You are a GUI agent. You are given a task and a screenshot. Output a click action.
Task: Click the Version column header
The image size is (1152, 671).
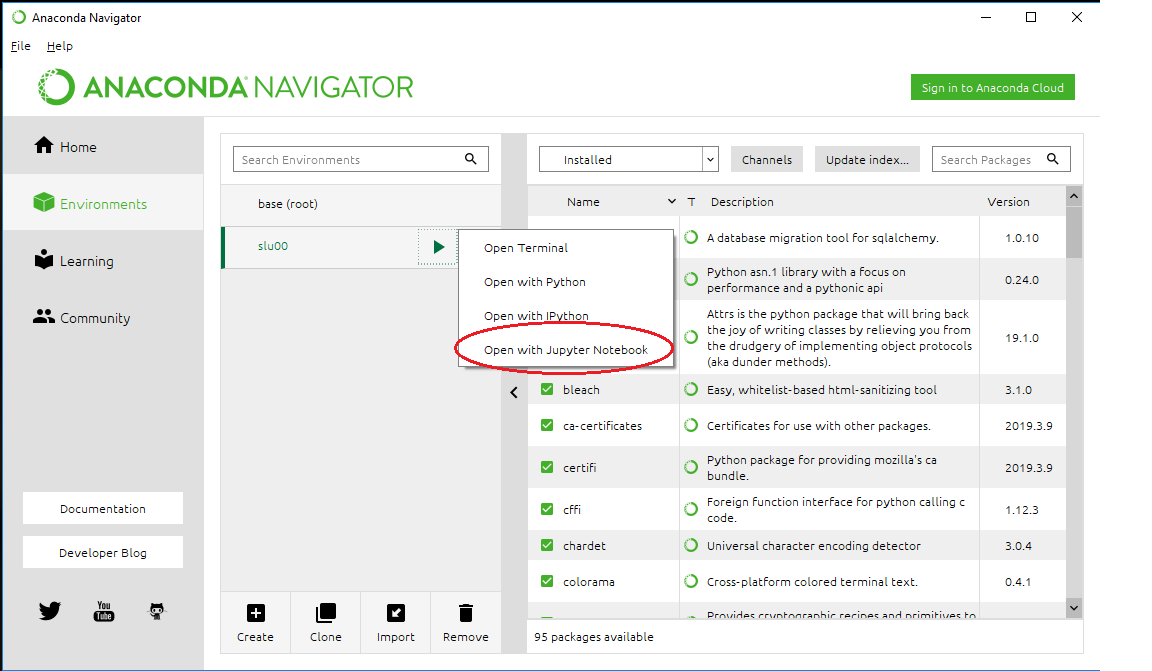(1008, 201)
